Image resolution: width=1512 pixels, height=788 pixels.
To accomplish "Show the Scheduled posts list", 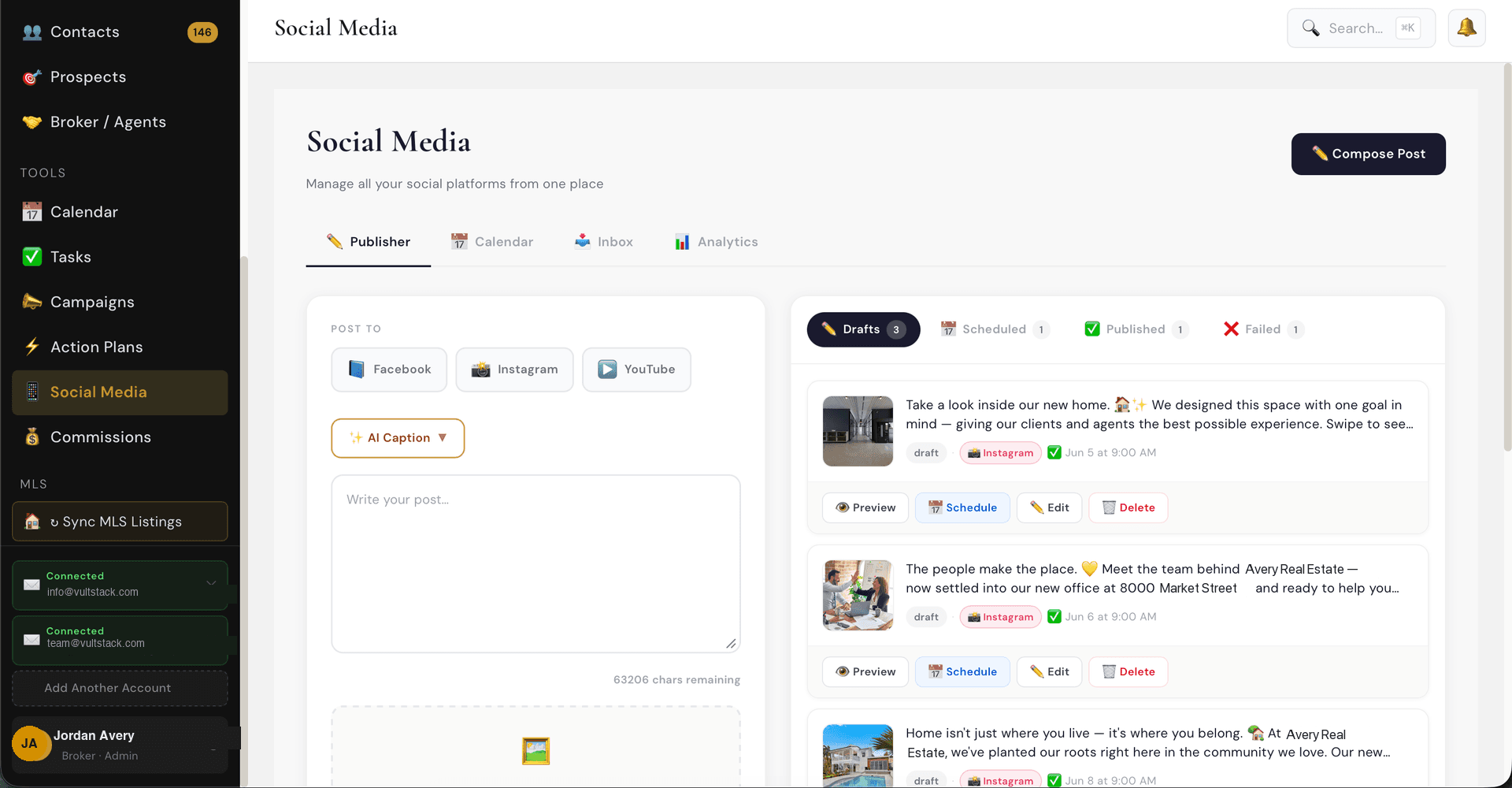I will point(995,329).
